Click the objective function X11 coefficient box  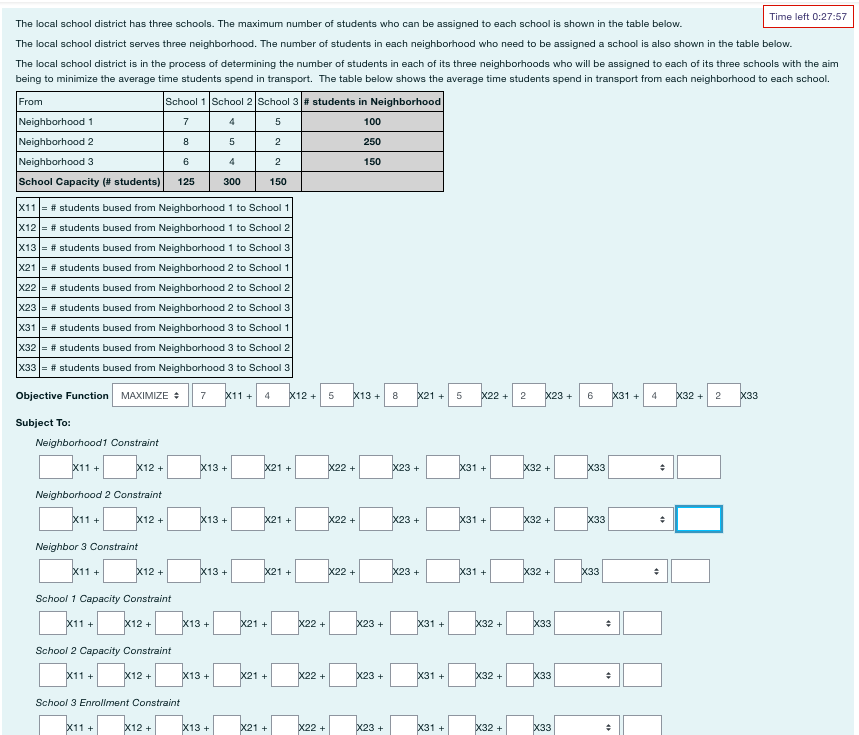pyautogui.click(x=209, y=395)
